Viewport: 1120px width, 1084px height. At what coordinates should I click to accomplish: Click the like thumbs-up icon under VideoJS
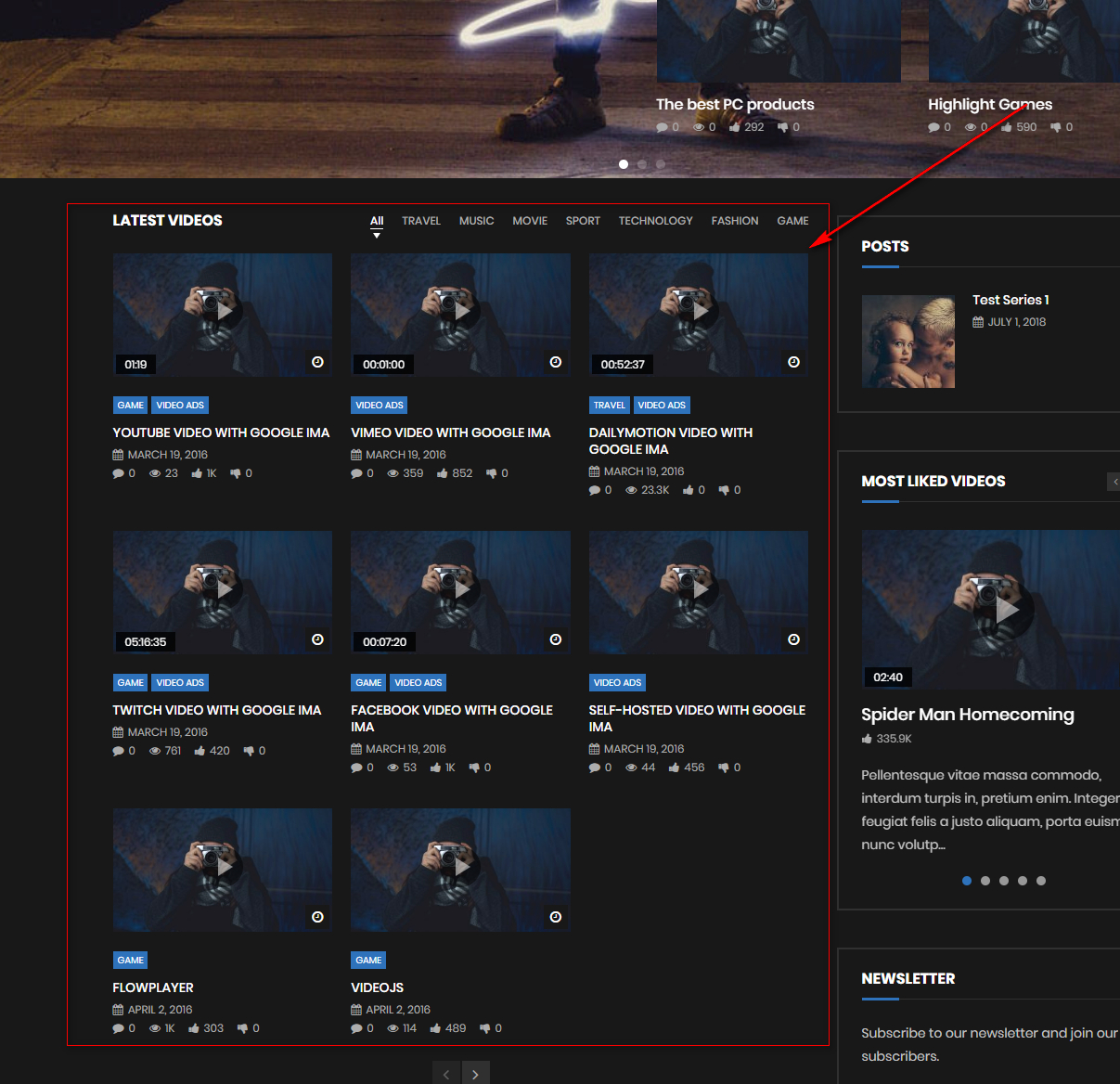point(436,1028)
